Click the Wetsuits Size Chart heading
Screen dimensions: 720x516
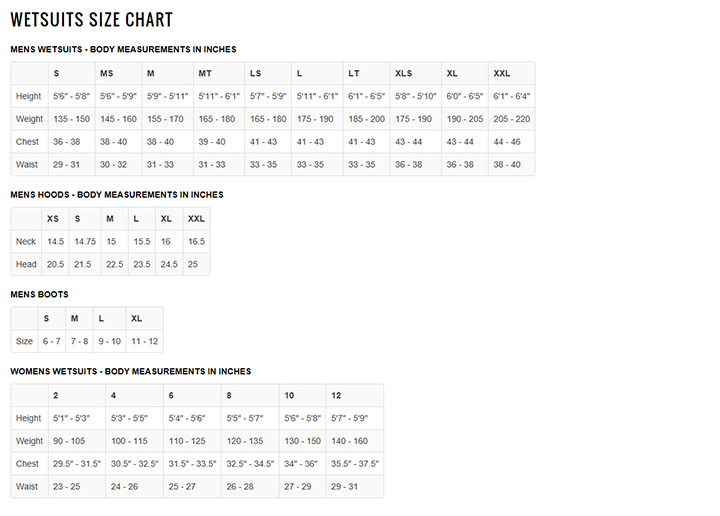(91, 20)
